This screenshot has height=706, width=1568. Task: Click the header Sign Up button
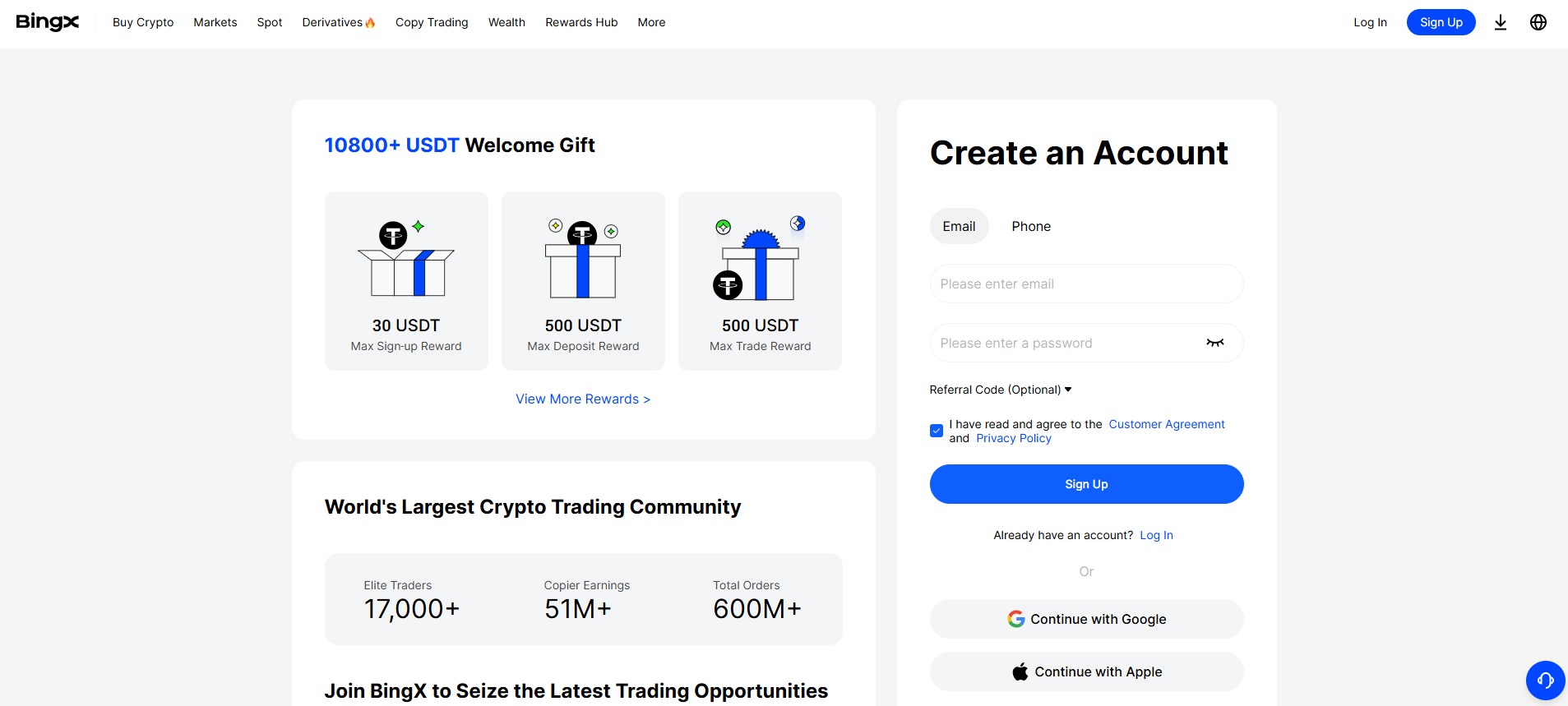[x=1441, y=22]
